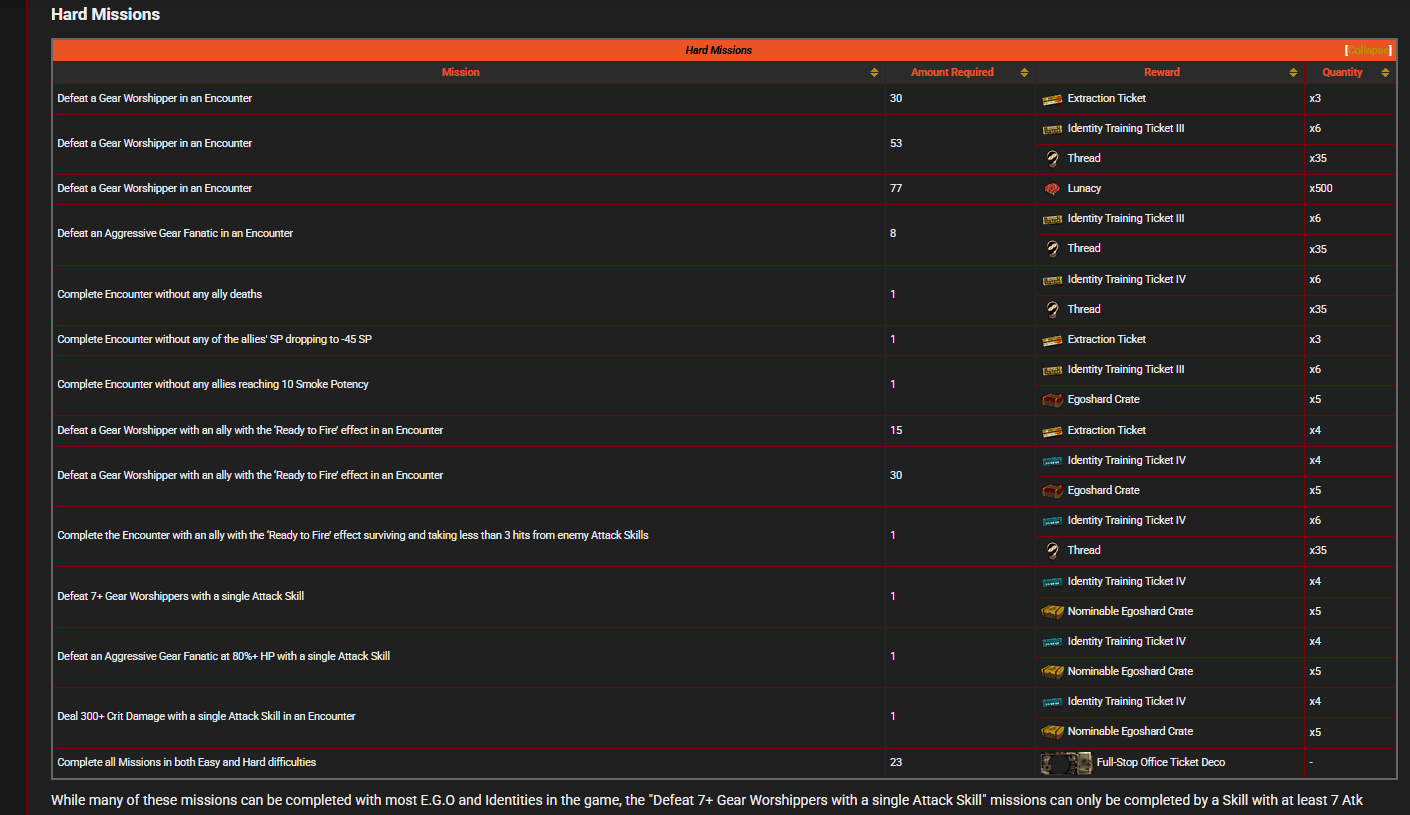The width and height of the screenshot is (1410, 815).
Task: Click the Thread icon in the 53-amount row
Action: [1052, 158]
